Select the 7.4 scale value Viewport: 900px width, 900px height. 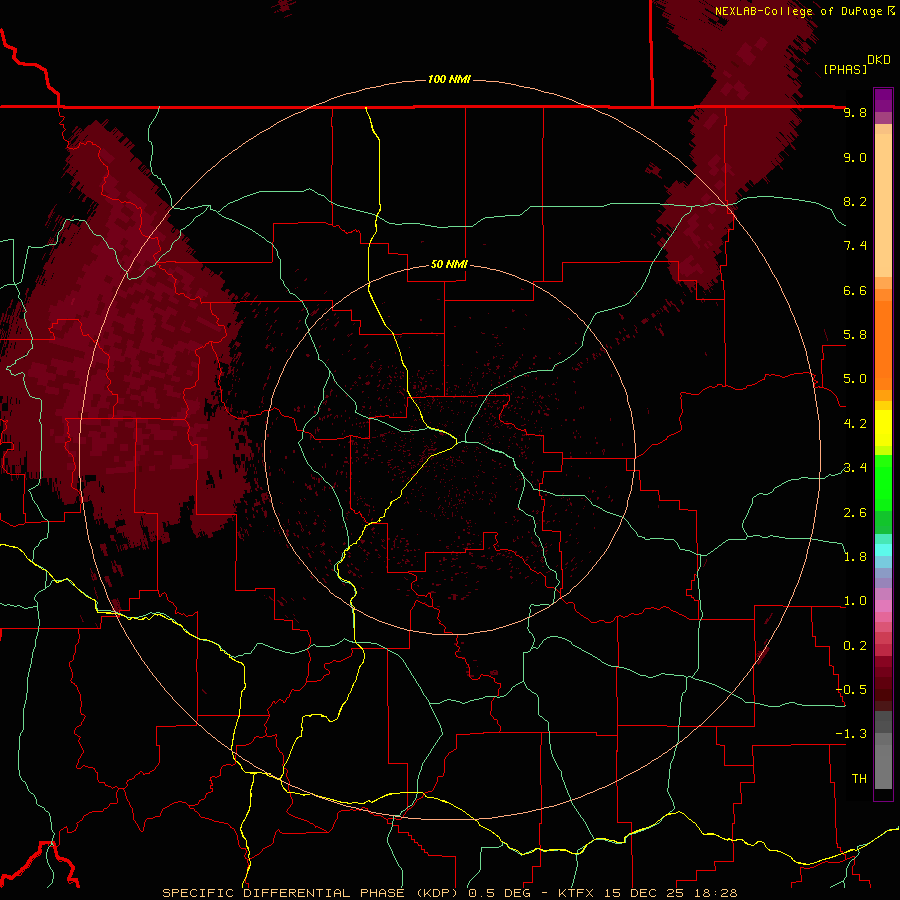(x=855, y=246)
